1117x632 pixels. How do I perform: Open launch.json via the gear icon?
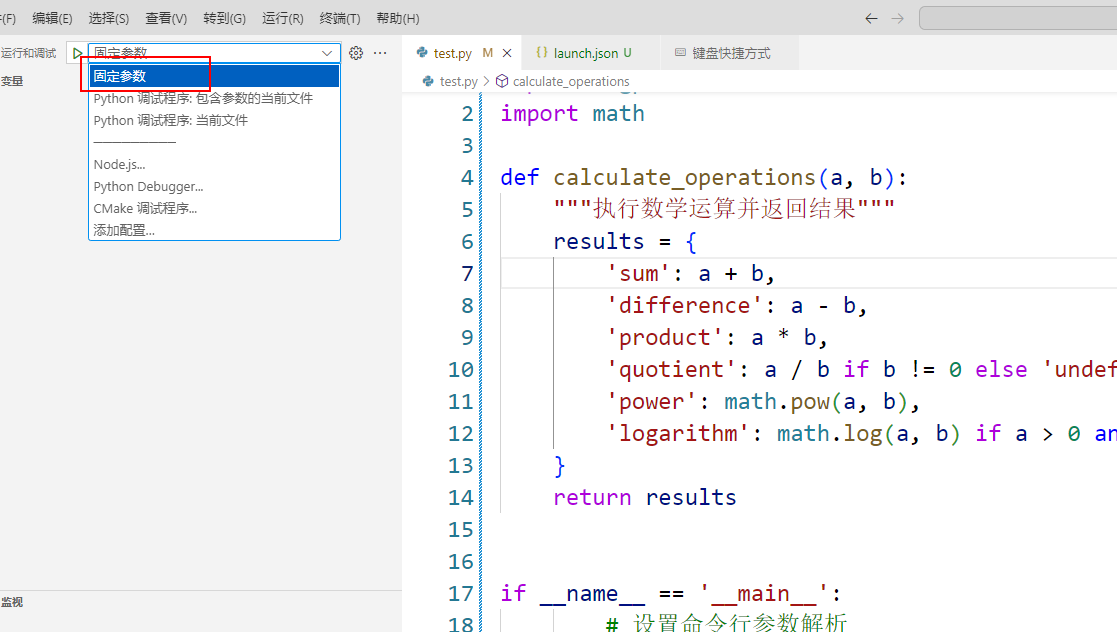[356, 53]
